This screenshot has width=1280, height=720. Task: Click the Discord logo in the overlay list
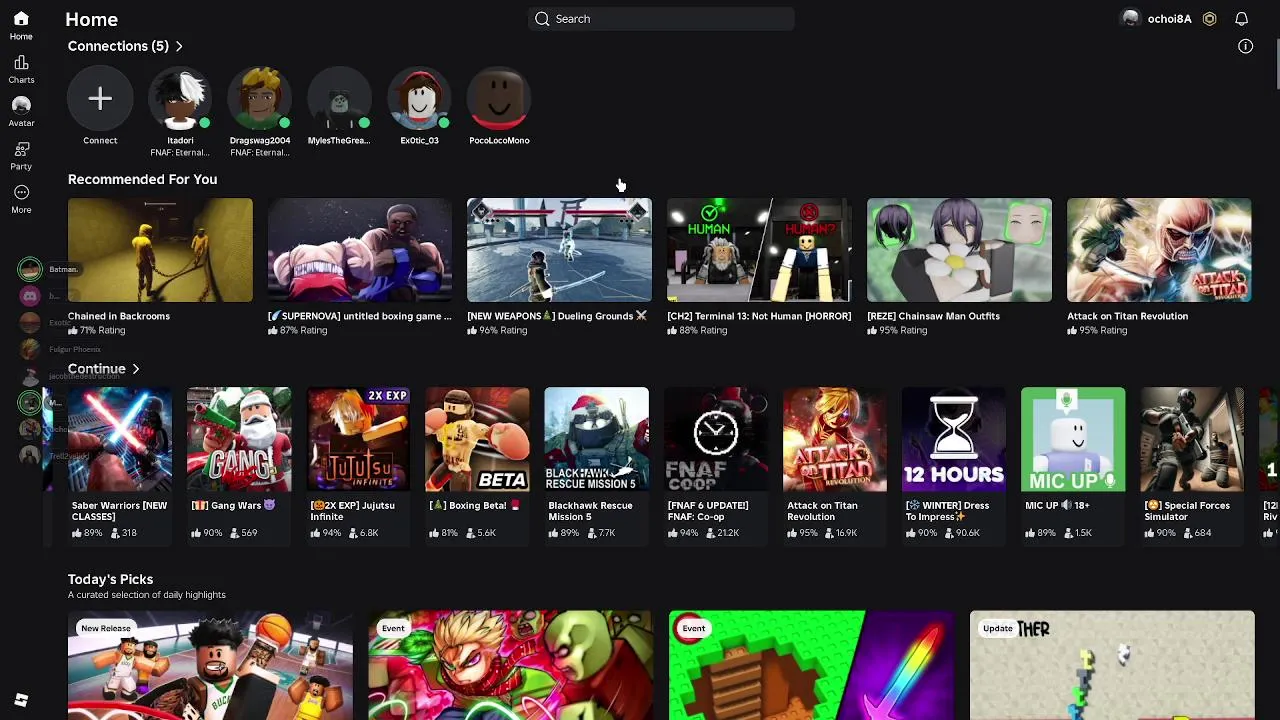pos(30,295)
